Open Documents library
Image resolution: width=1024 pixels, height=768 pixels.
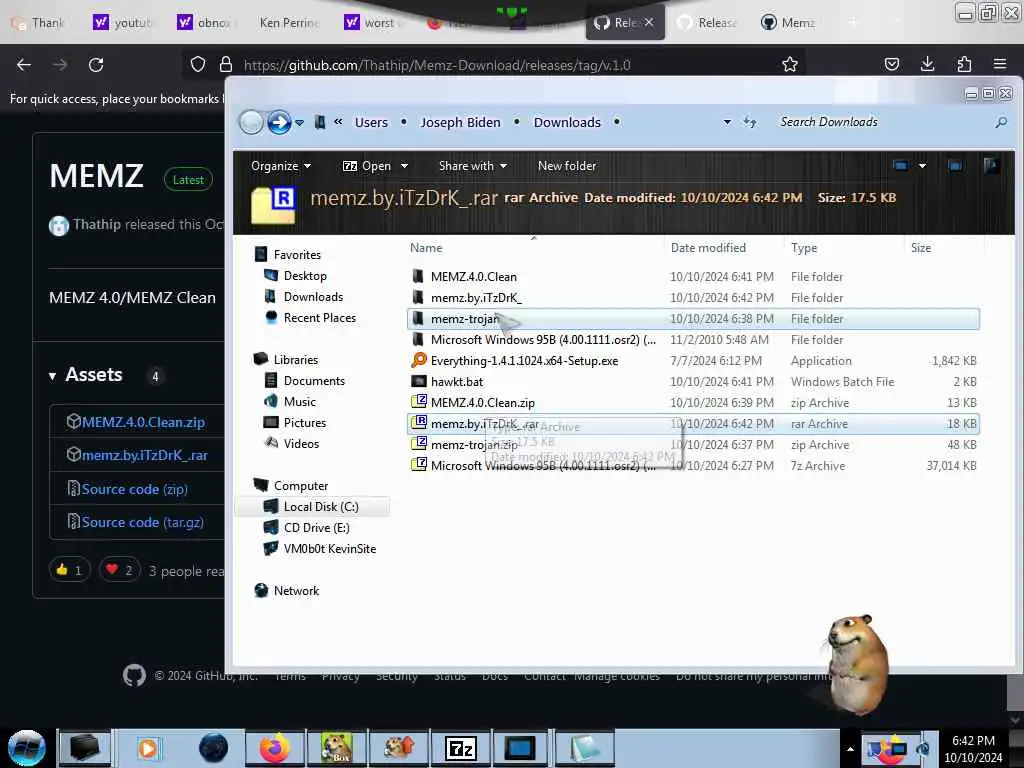(313, 381)
